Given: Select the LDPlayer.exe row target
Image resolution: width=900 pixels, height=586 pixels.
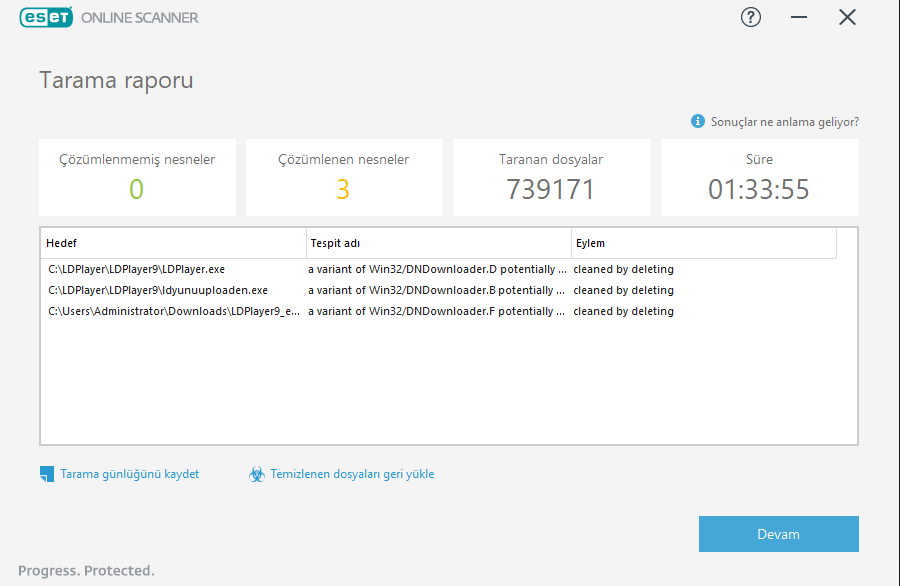Looking at the screenshot, I should coord(137,269).
